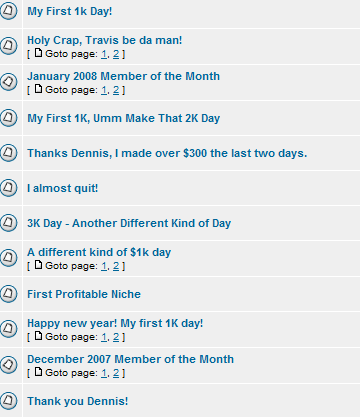Open the Thank you Dennis! thread

tap(77, 401)
